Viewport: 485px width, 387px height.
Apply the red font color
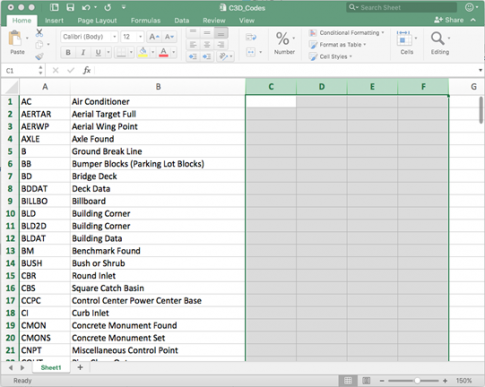tap(163, 52)
